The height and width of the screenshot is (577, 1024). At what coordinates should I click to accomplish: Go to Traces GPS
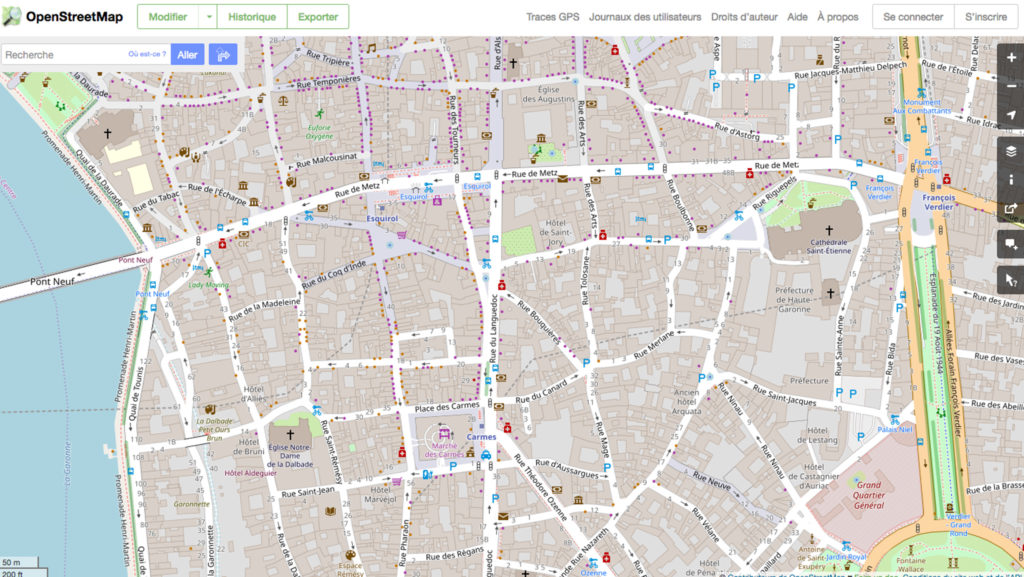pos(552,17)
